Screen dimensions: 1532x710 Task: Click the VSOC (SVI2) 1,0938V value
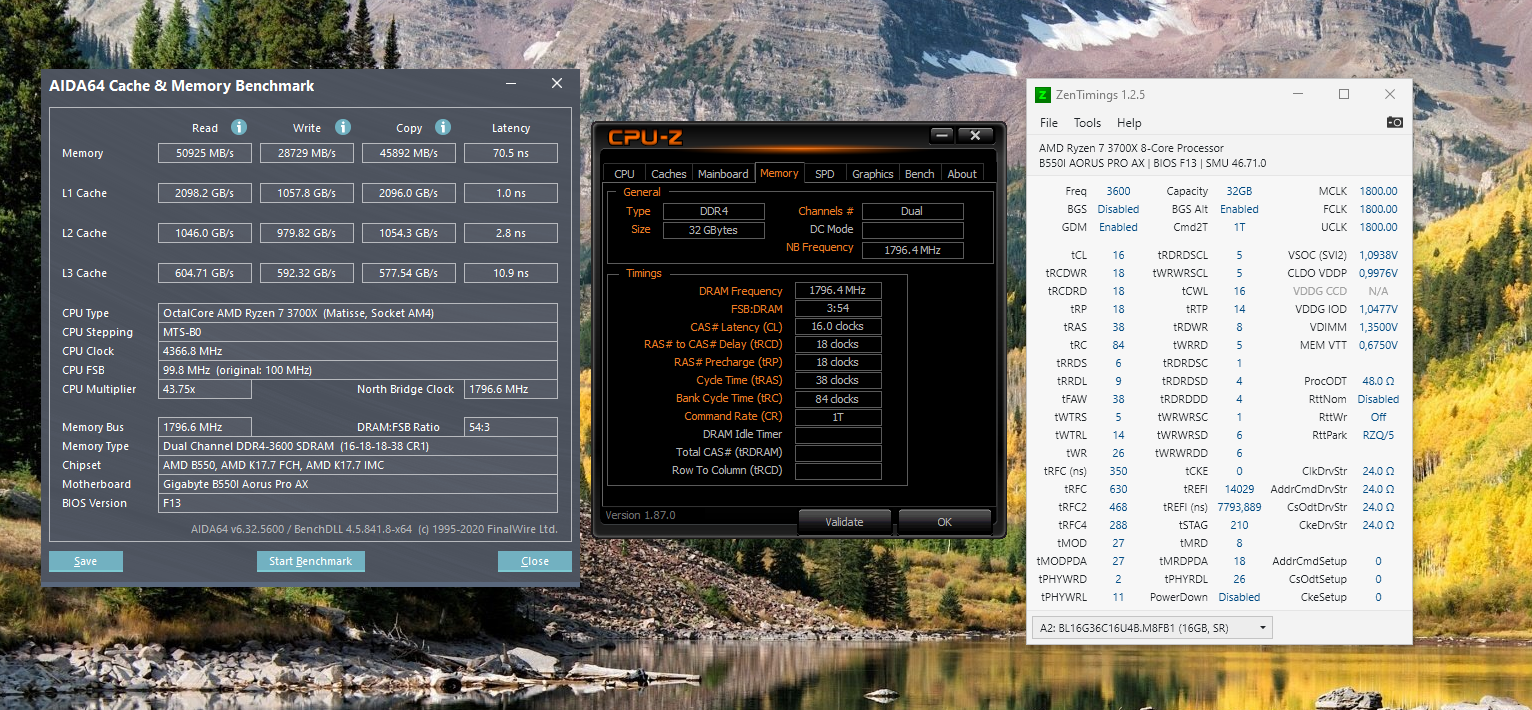pos(1378,255)
